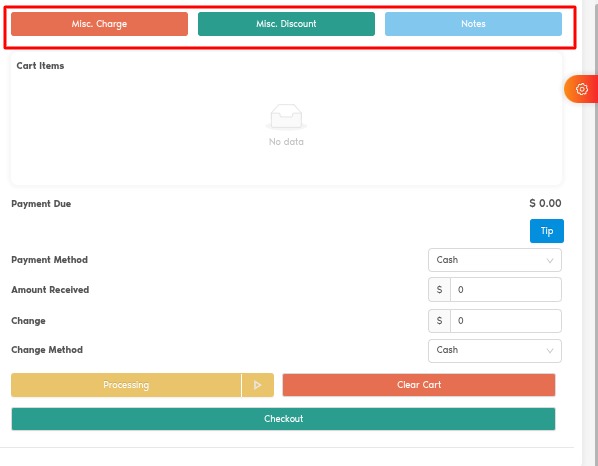The width and height of the screenshot is (598, 466).
Task: Add a Misc. Charge
Action: click(x=100, y=24)
